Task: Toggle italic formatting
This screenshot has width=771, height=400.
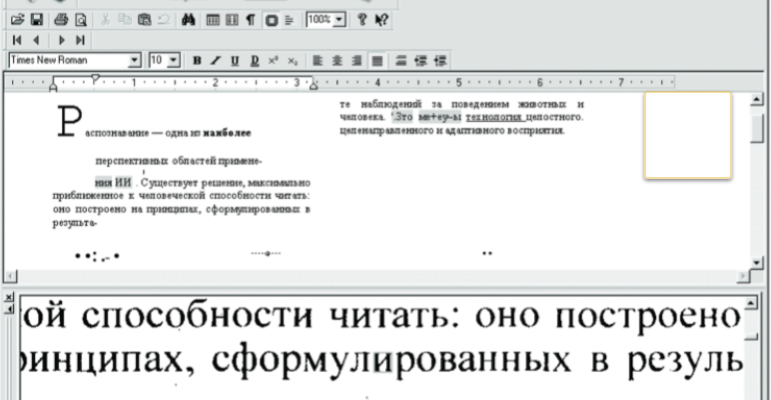Action: pyautogui.click(x=214, y=60)
